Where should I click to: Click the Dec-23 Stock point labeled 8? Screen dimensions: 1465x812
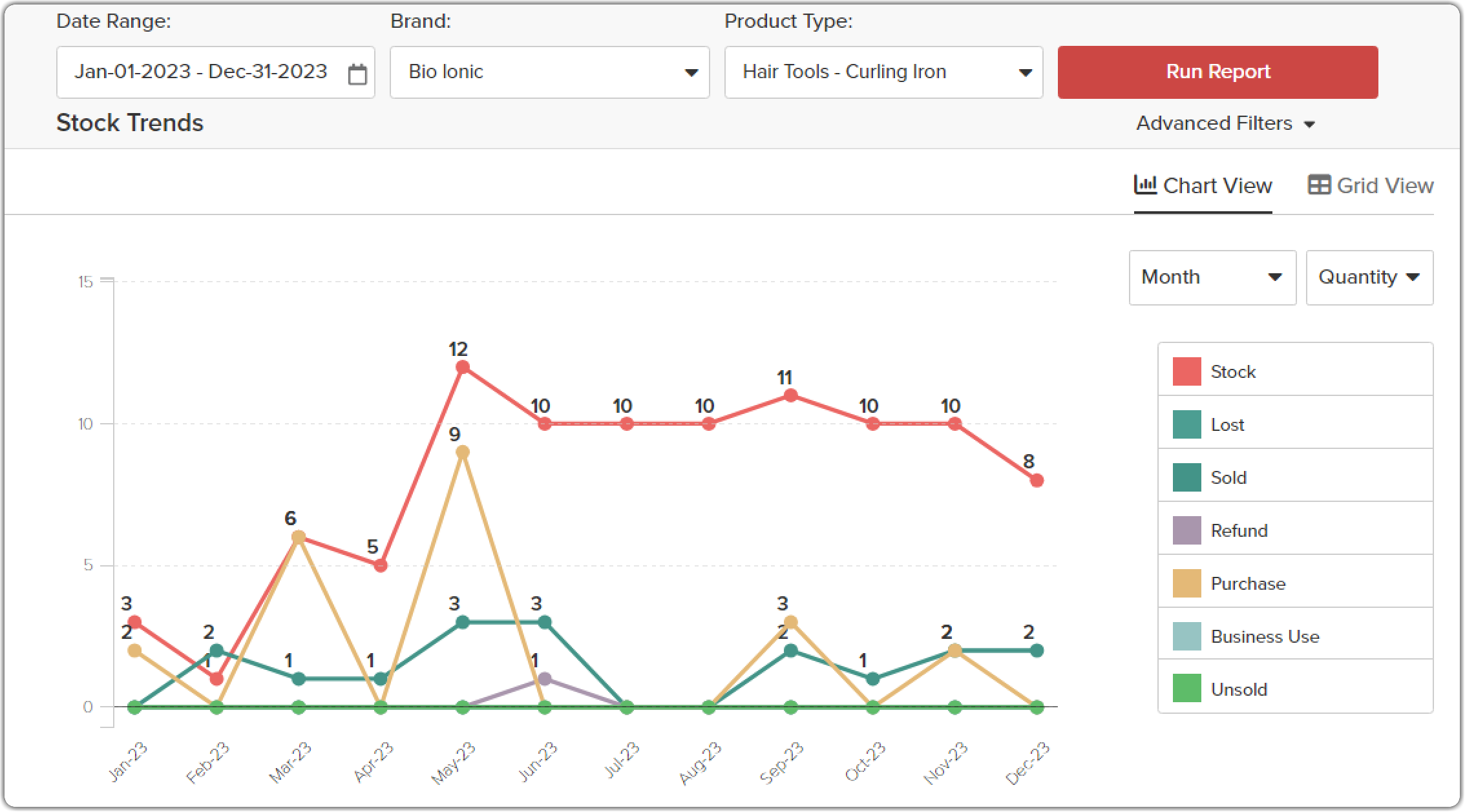click(x=1037, y=481)
